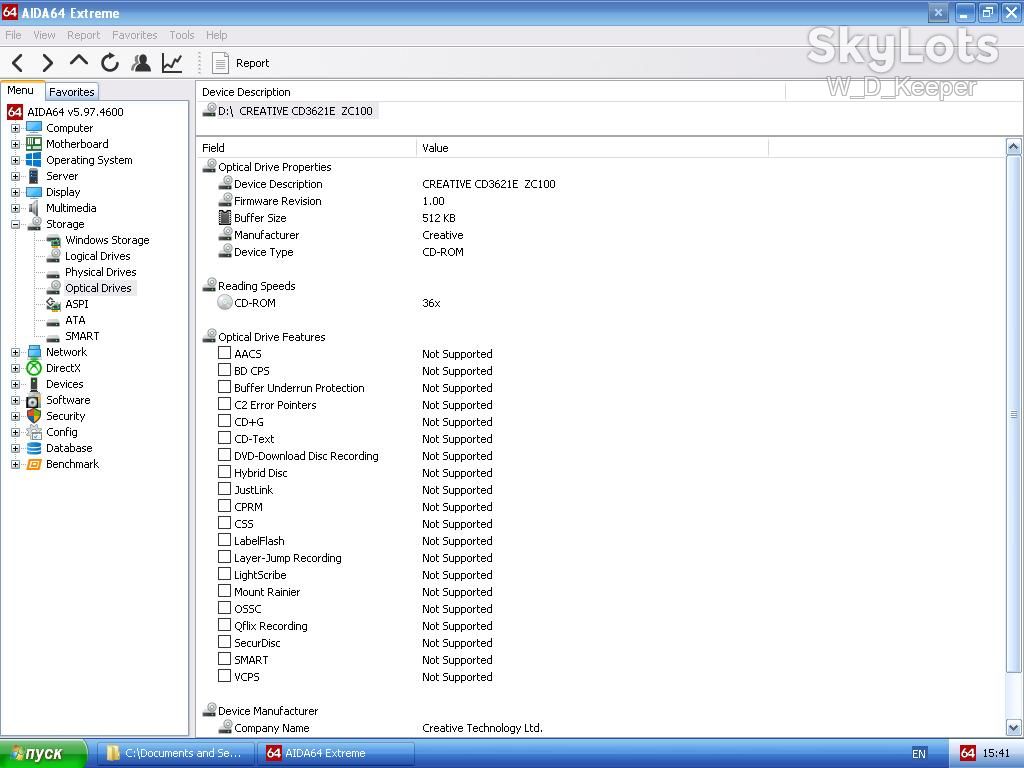Click the scroll up arrow of details list
Viewport: 1024px width, 768px height.
point(1014,147)
